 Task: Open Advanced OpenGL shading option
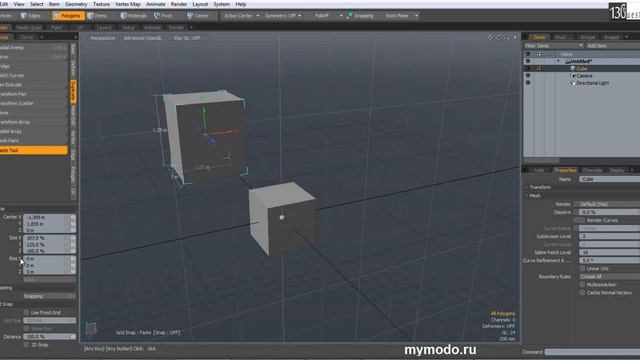143,38
